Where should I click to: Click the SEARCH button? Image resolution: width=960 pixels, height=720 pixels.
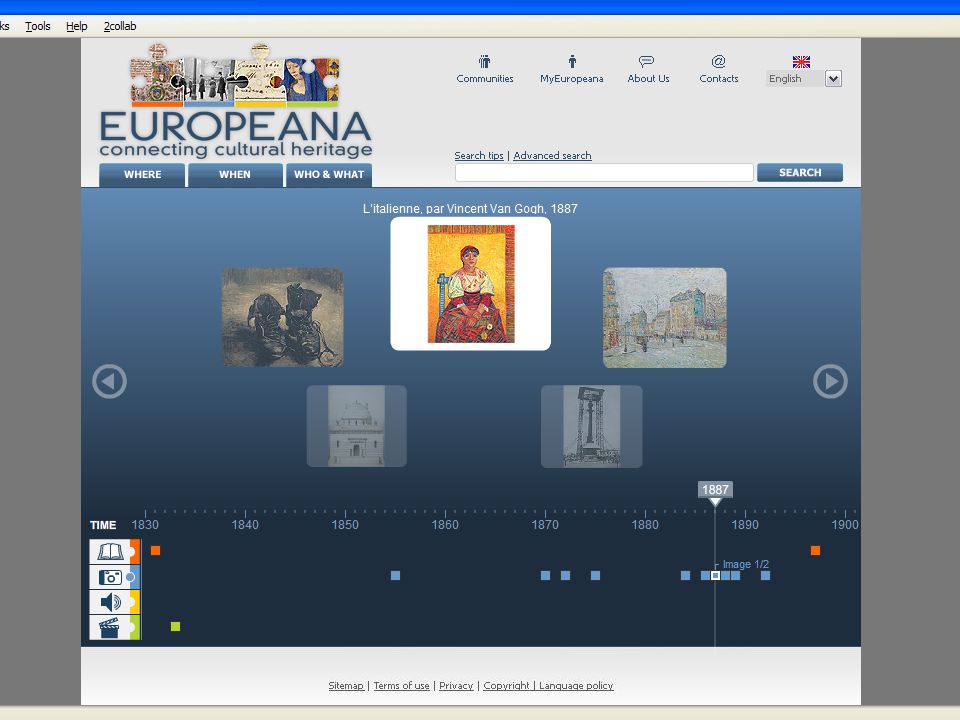tap(800, 173)
